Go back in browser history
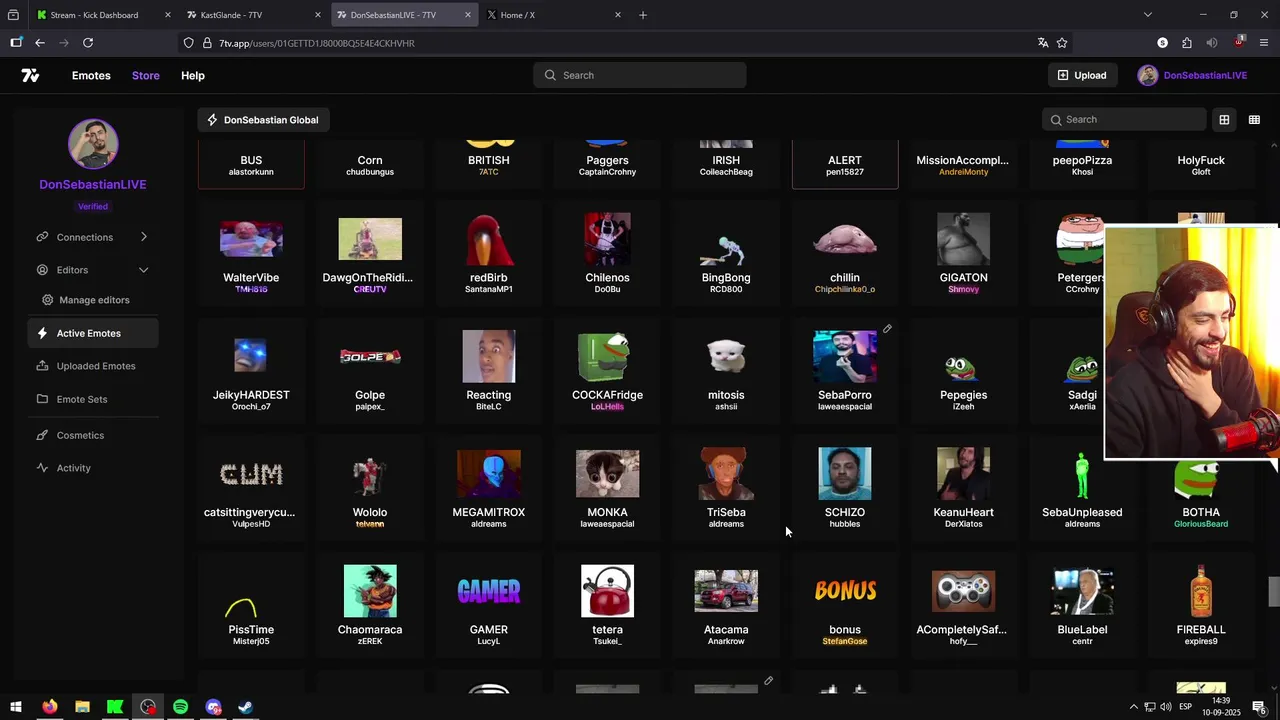Screen dimensions: 1280x720 click(x=39, y=43)
